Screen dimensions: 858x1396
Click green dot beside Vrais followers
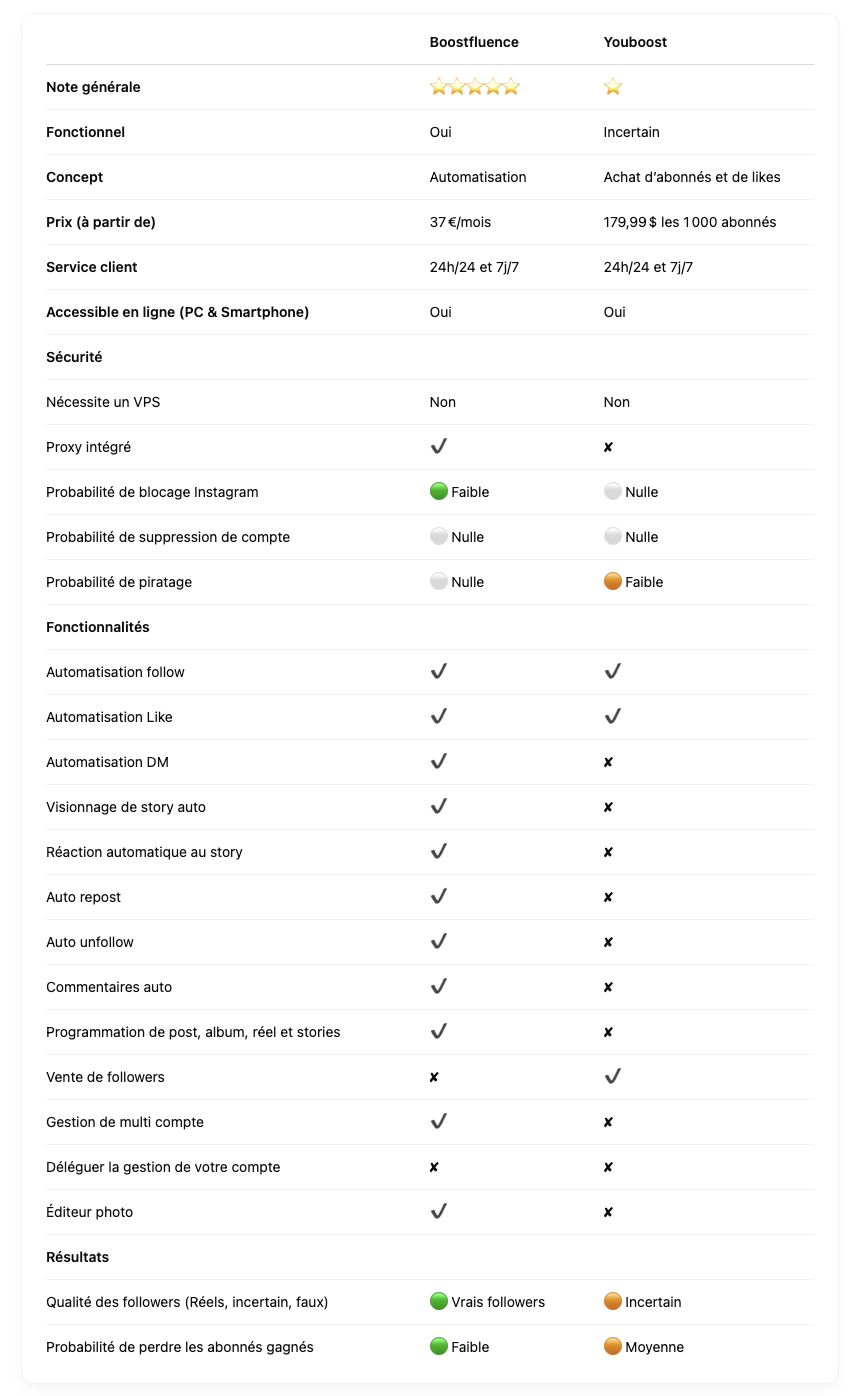439,1301
